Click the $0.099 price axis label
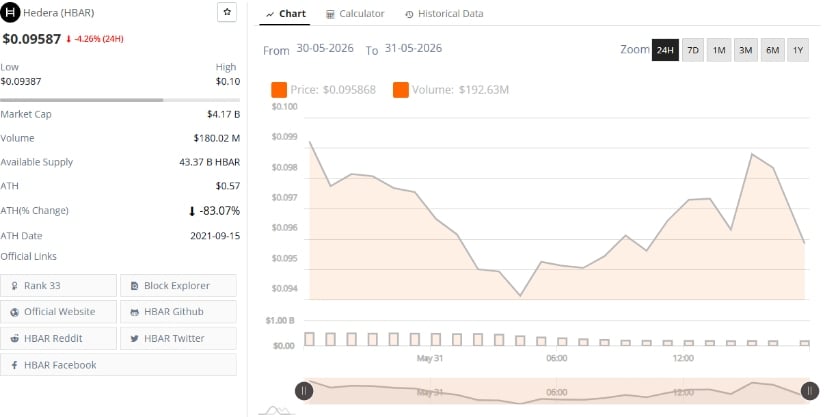The image size is (825, 417). [284, 137]
